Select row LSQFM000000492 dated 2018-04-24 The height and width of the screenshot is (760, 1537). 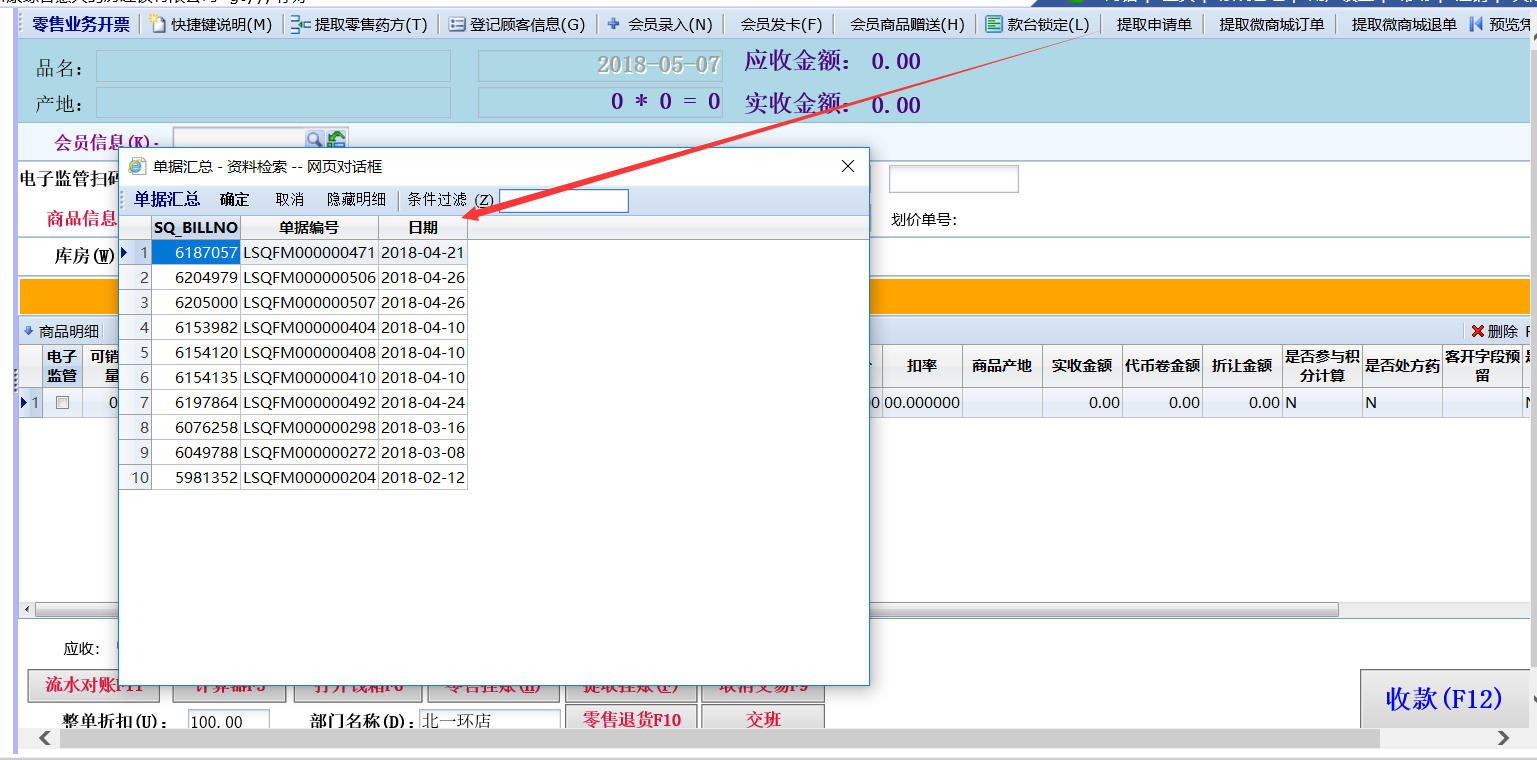[294, 403]
